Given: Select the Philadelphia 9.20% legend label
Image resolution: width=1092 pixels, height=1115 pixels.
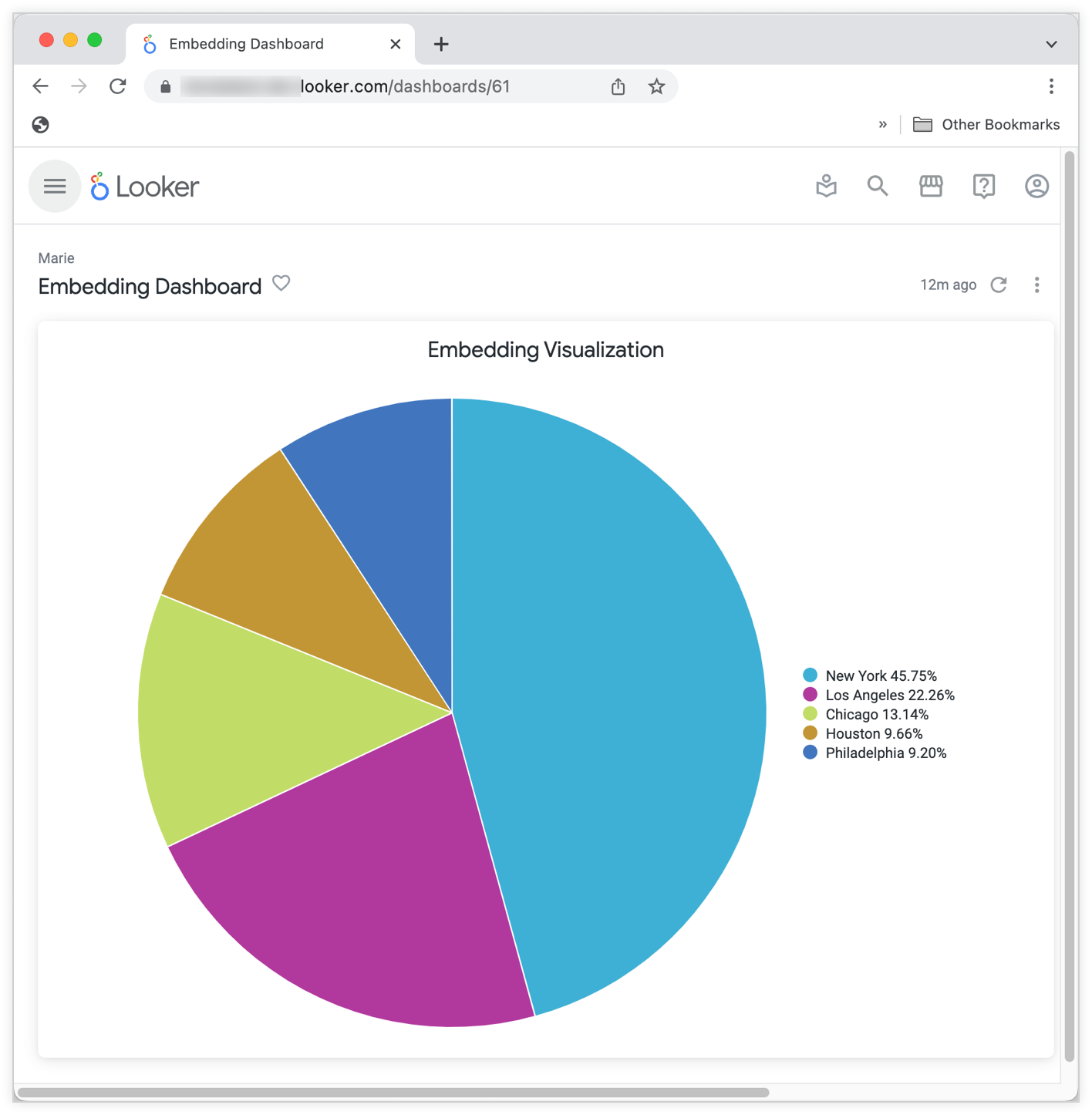Looking at the screenshot, I should [x=886, y=753].
